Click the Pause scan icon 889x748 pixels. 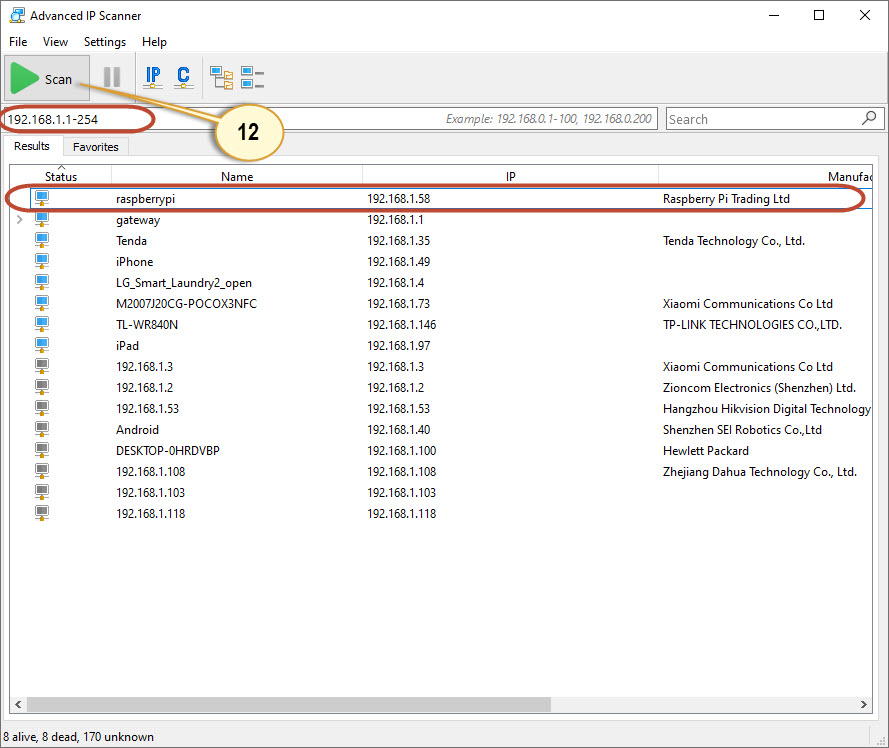[112, 78]
